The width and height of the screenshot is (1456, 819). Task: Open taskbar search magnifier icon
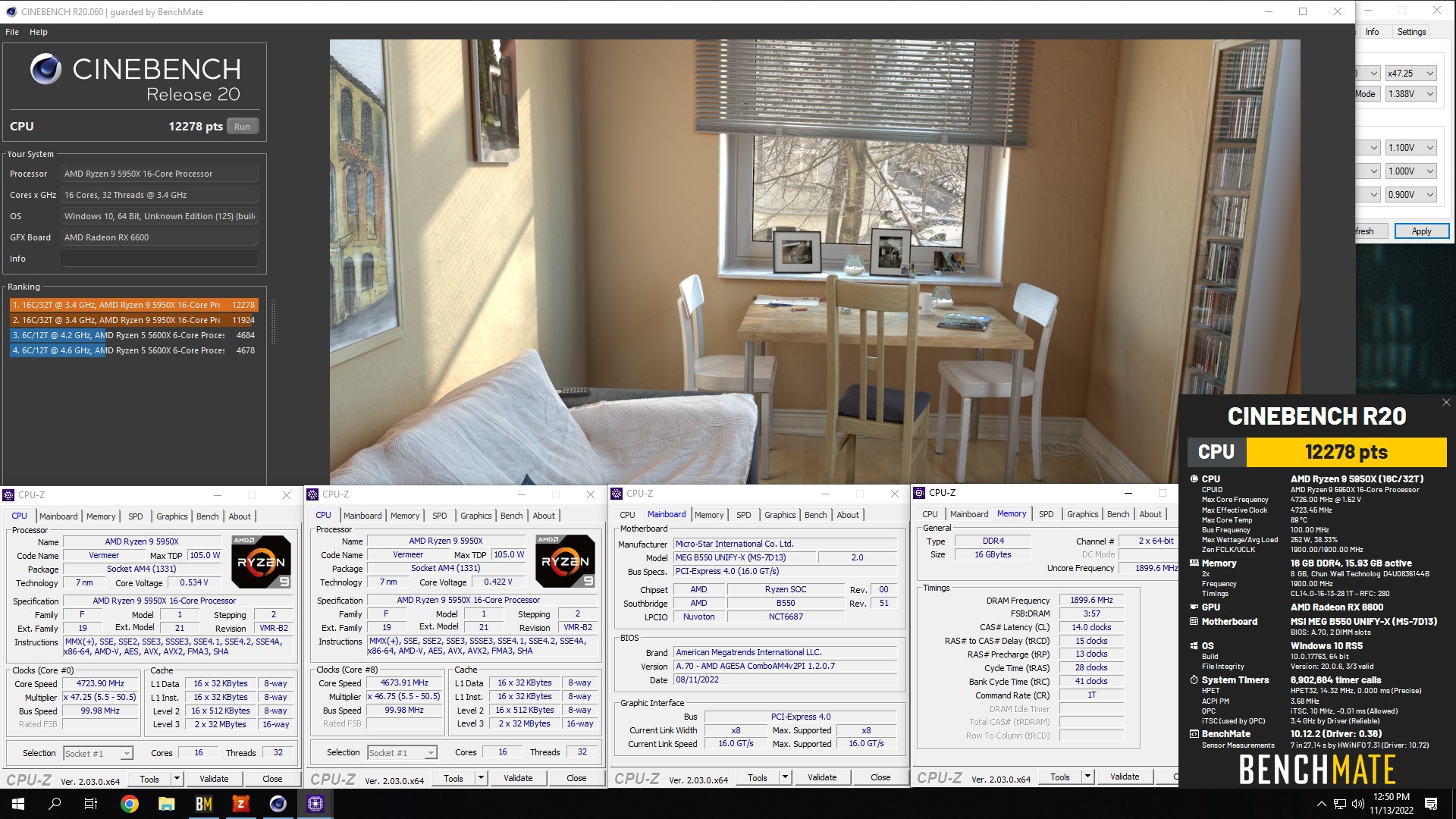pos(55,804)
